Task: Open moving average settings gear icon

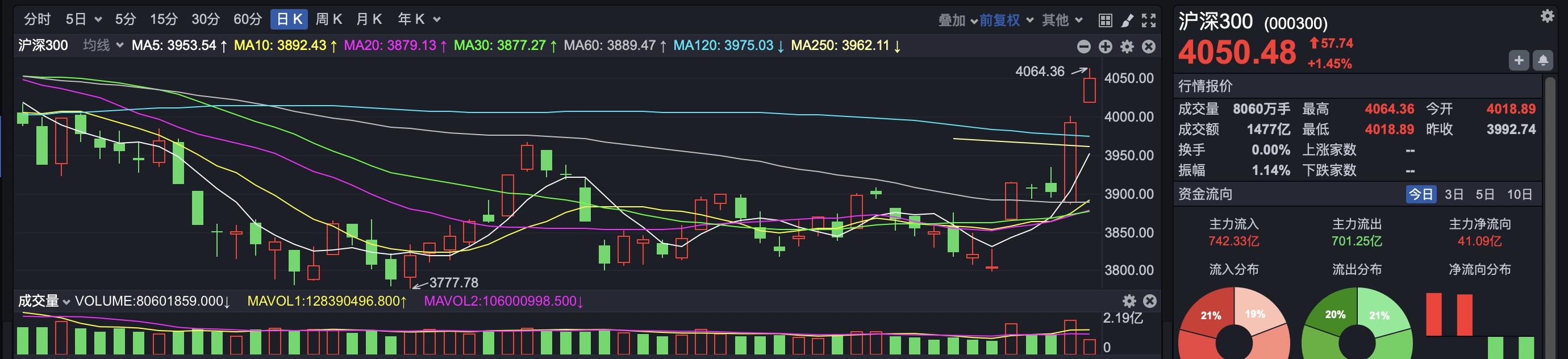Action: (x=1127, y=46)
